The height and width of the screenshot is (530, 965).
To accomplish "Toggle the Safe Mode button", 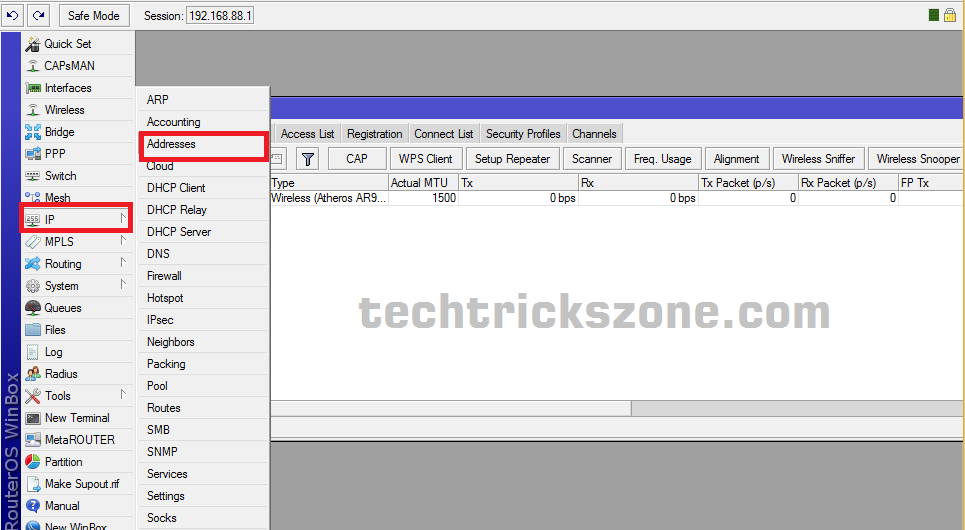I will [94, 15].
